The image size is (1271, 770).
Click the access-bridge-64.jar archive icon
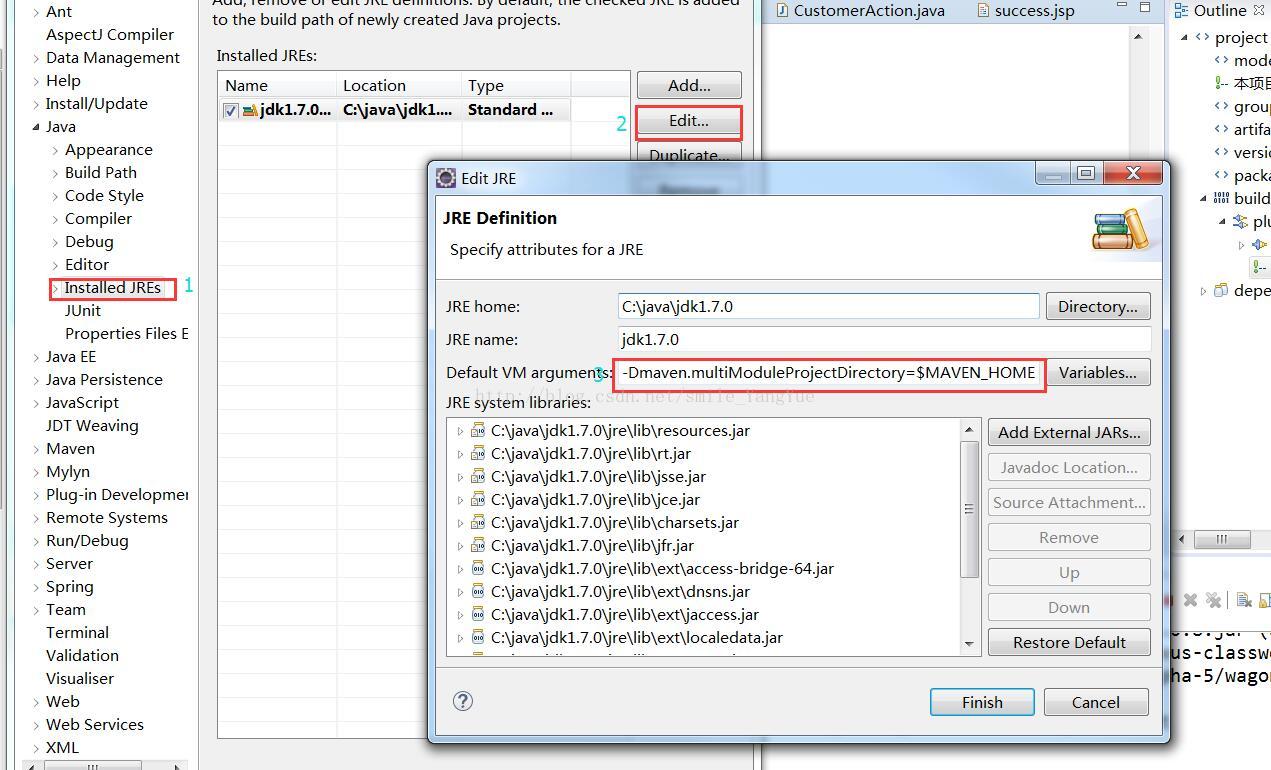[x=478, y=569]
